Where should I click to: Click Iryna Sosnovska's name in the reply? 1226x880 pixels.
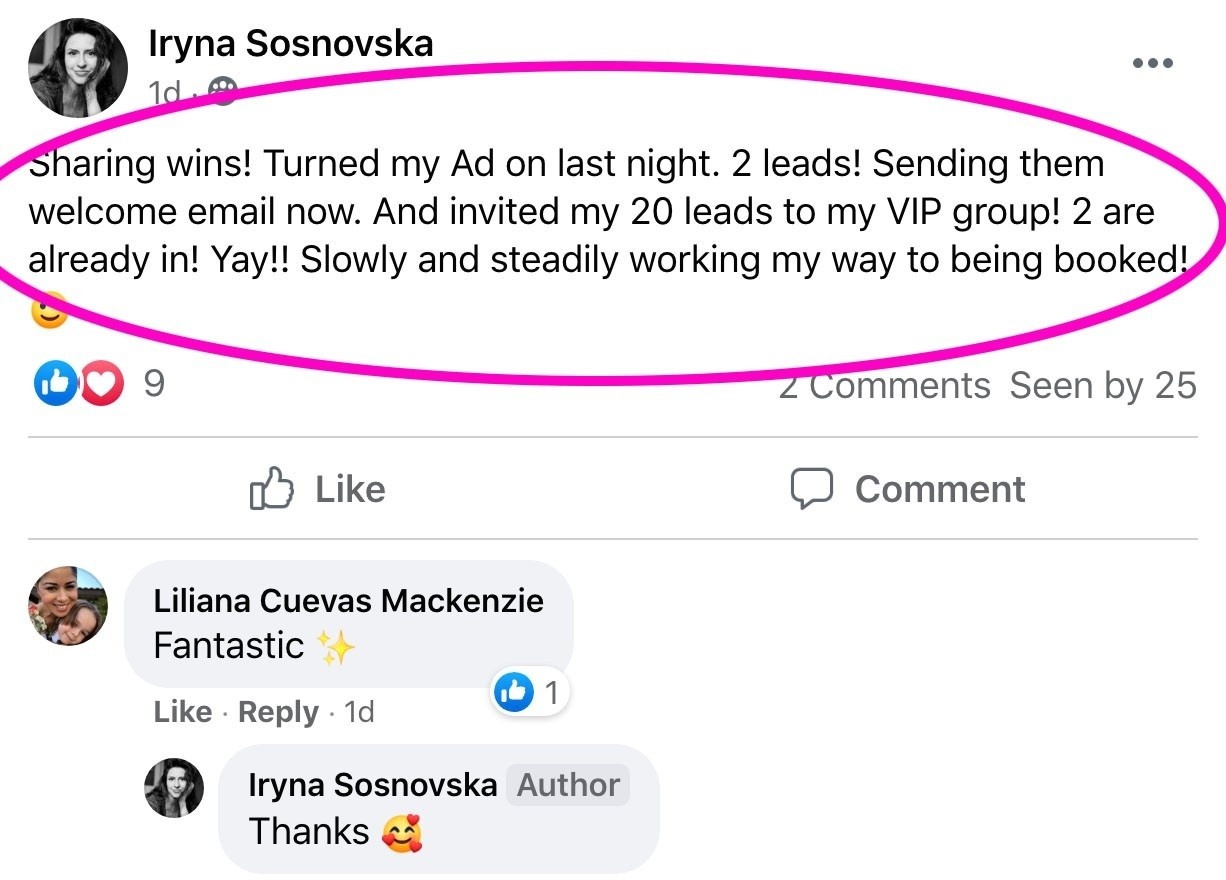(x=372, y=785)
